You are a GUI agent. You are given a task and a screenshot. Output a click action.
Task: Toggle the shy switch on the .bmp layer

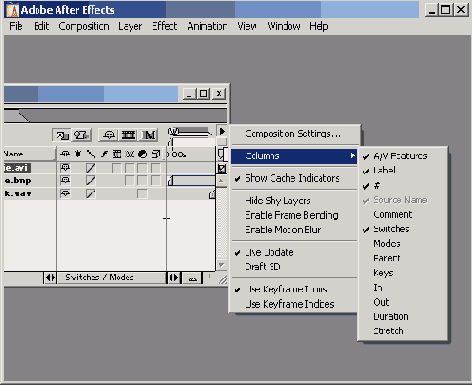pos(65,181)
